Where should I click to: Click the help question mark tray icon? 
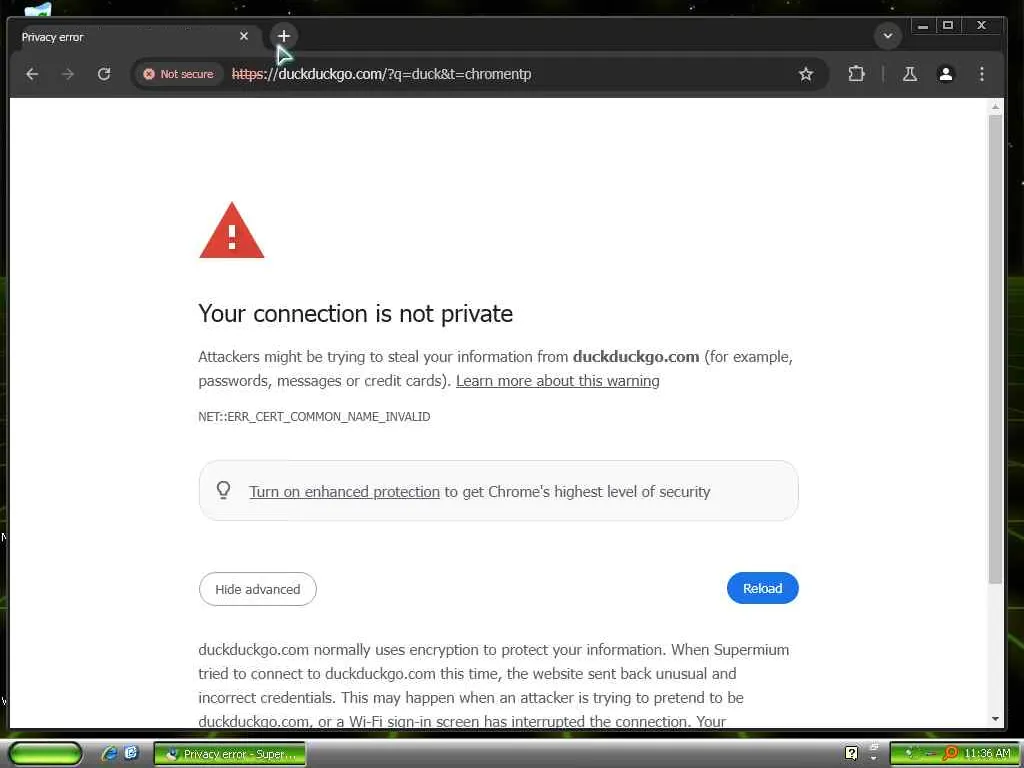(x=851, y=754)
